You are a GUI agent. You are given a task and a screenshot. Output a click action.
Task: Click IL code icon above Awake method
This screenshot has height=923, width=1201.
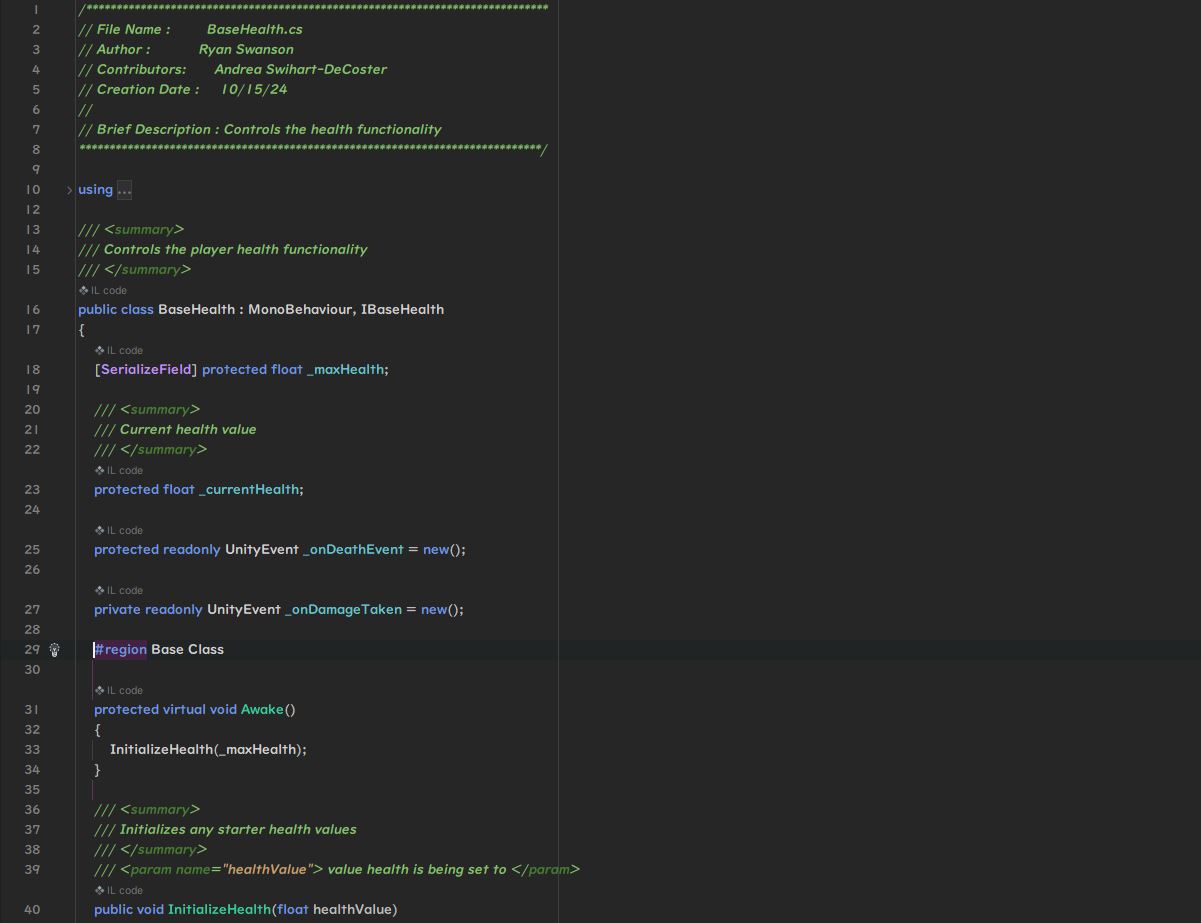(100, 690)
